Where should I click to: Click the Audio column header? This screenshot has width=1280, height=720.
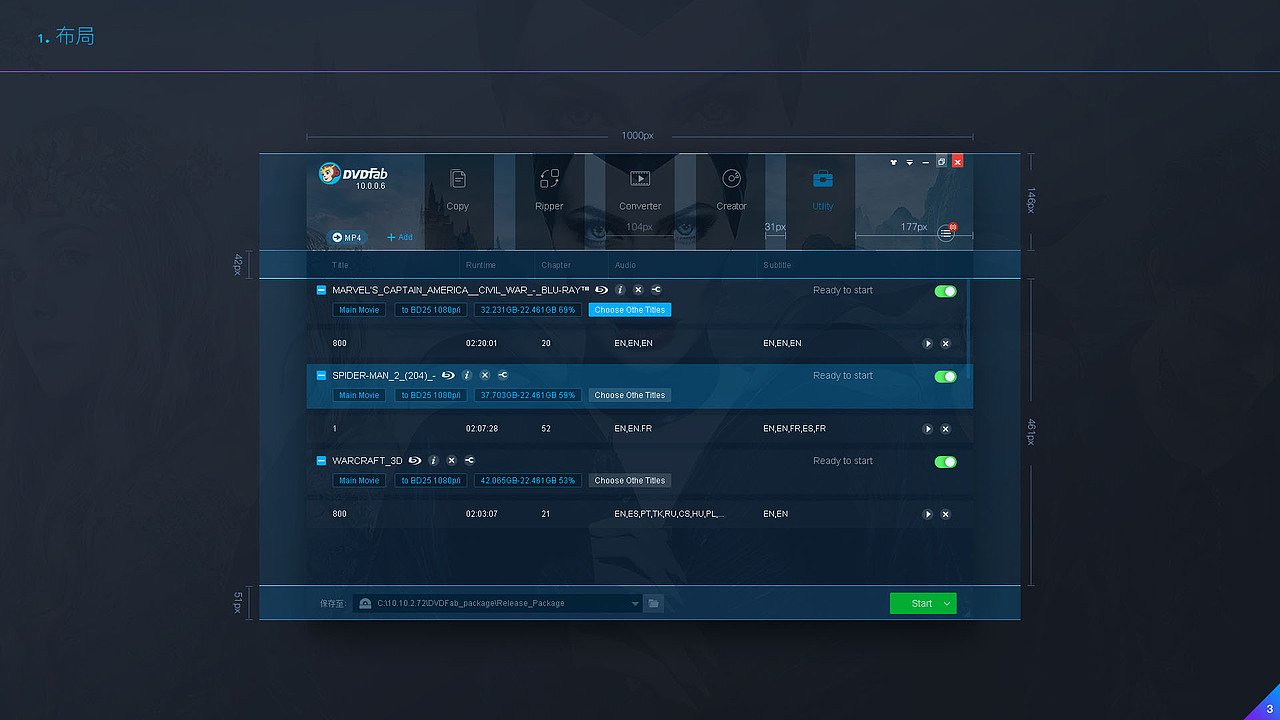[625, 265]
